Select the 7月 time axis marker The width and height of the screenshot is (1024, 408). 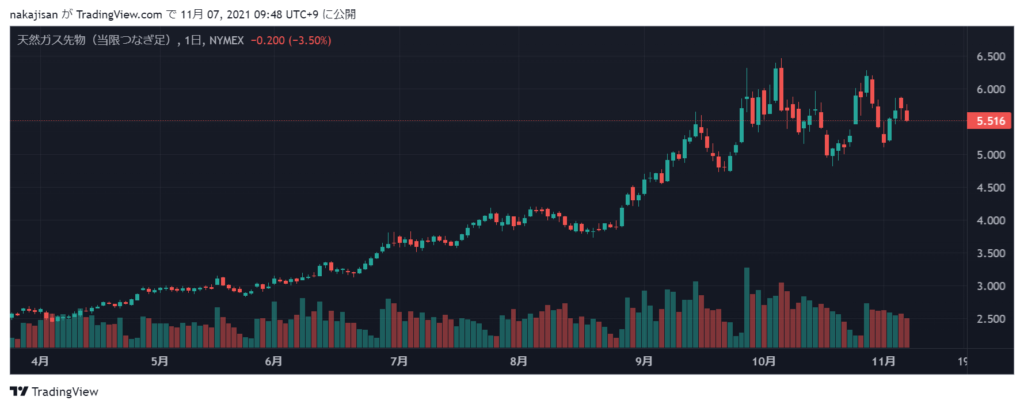(x=399, y=359)
